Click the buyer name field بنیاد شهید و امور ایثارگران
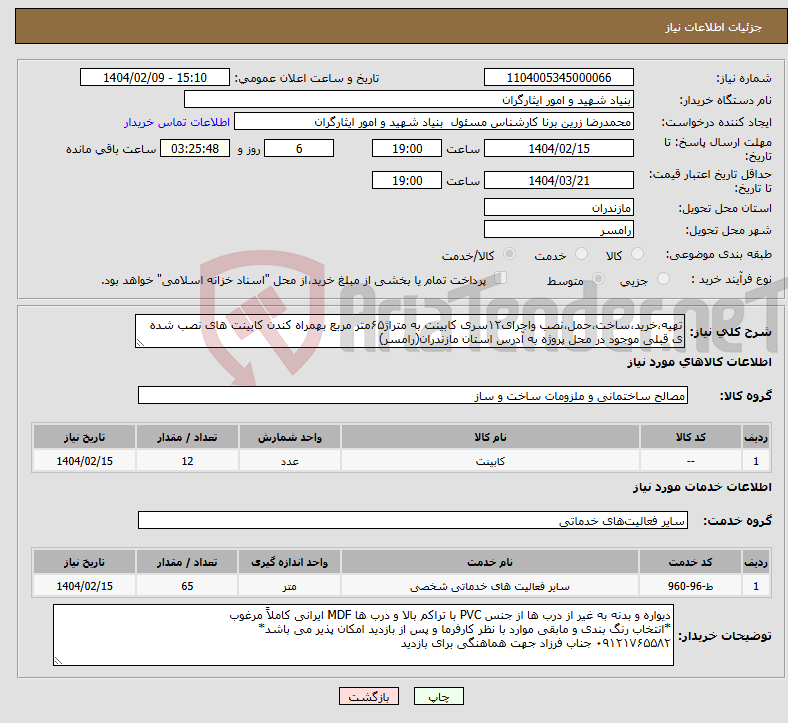The width and height of the screenshot is (788, 723). click(409, 100)
